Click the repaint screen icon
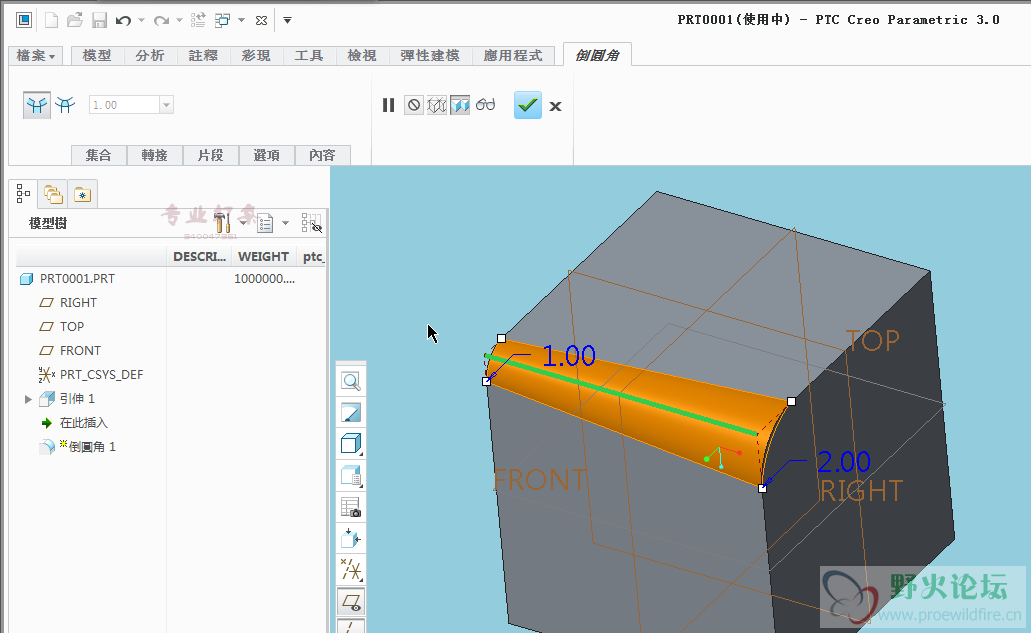Viewport: 1031px width, 633px height. 351,413
